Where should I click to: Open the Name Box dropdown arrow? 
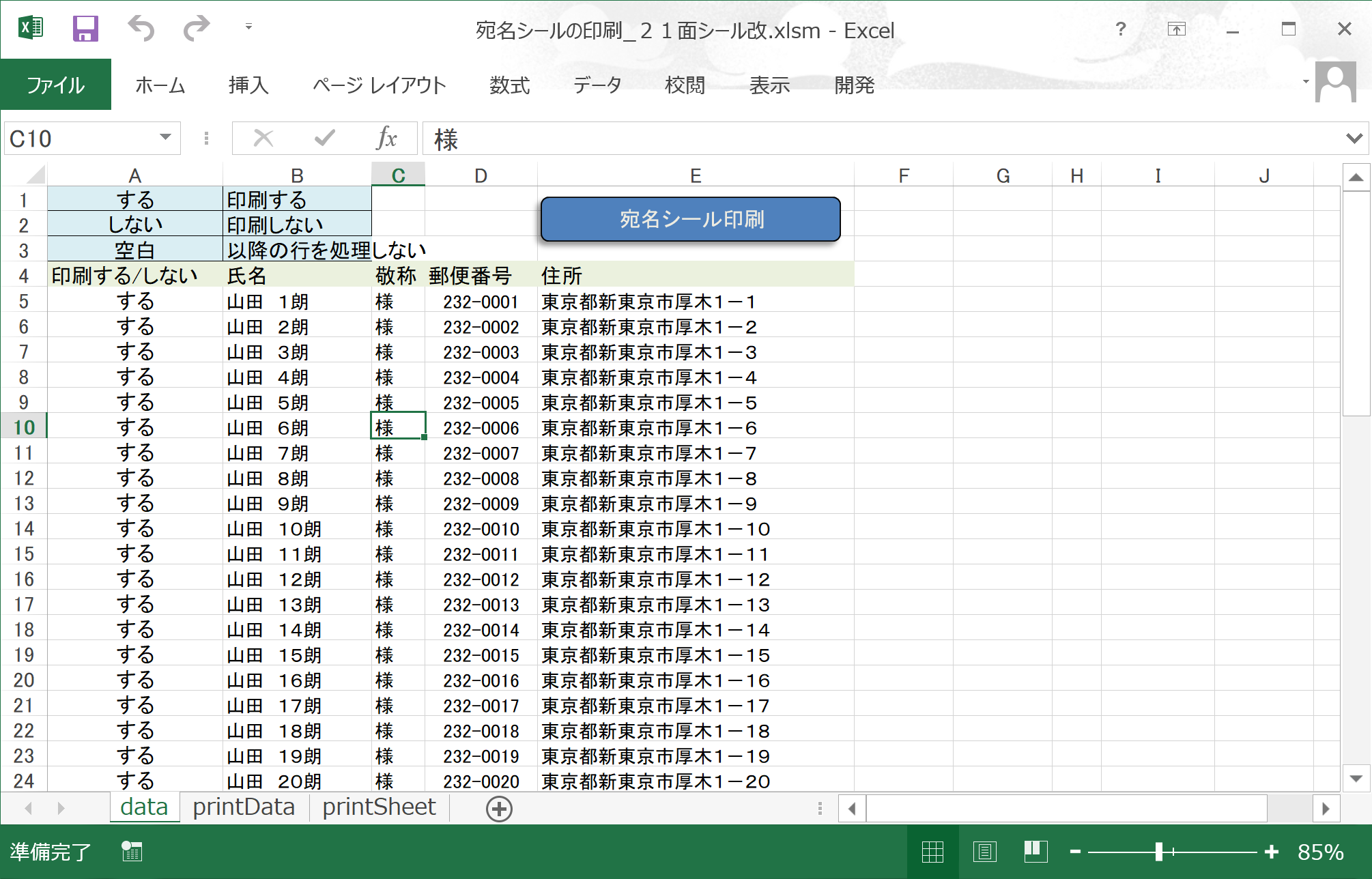tap(165, 138)
